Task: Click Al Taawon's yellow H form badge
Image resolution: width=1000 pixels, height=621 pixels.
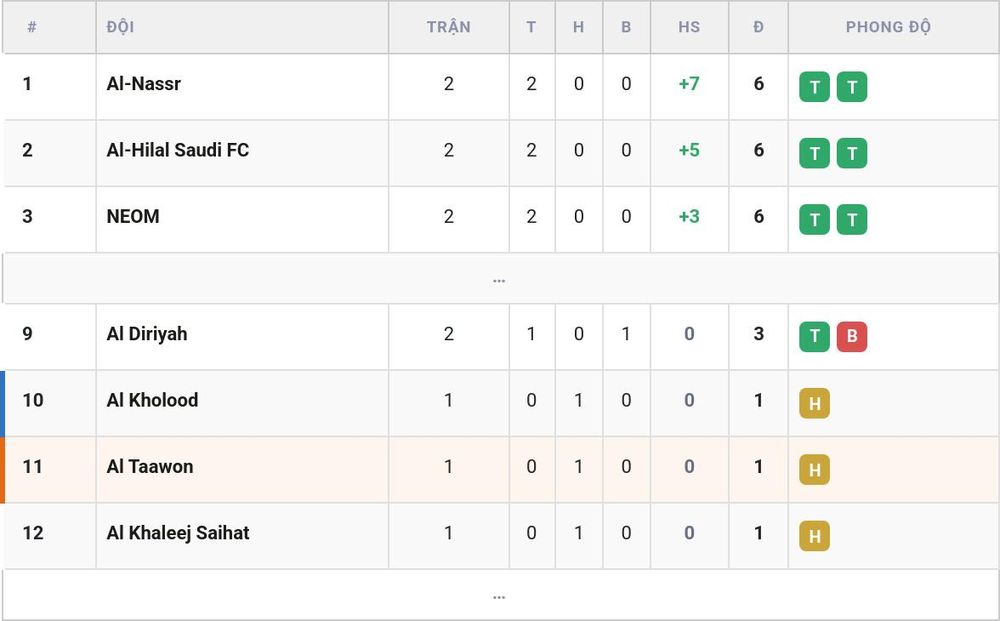Action: [x=814, y=469]
